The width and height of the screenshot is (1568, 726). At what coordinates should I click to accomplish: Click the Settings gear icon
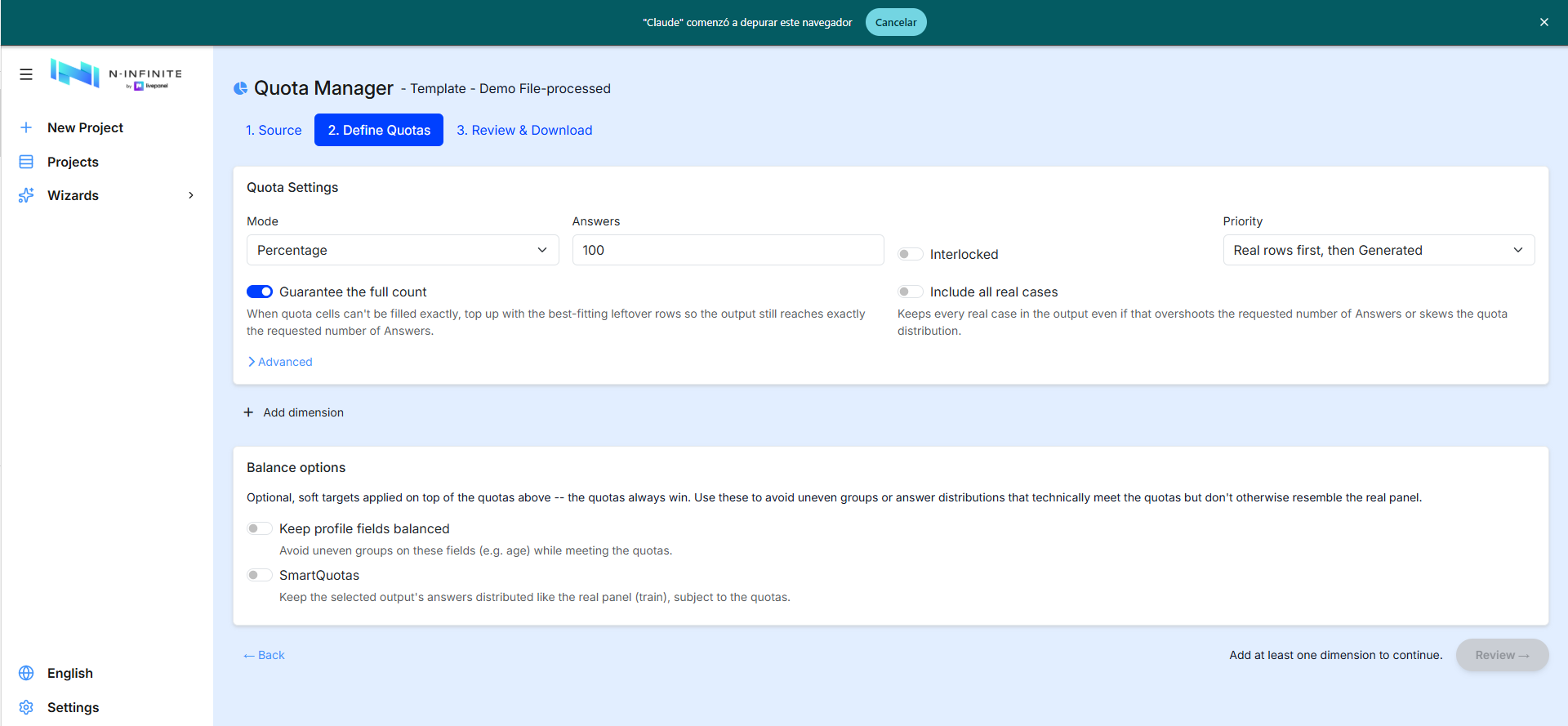tap(26, 707)
